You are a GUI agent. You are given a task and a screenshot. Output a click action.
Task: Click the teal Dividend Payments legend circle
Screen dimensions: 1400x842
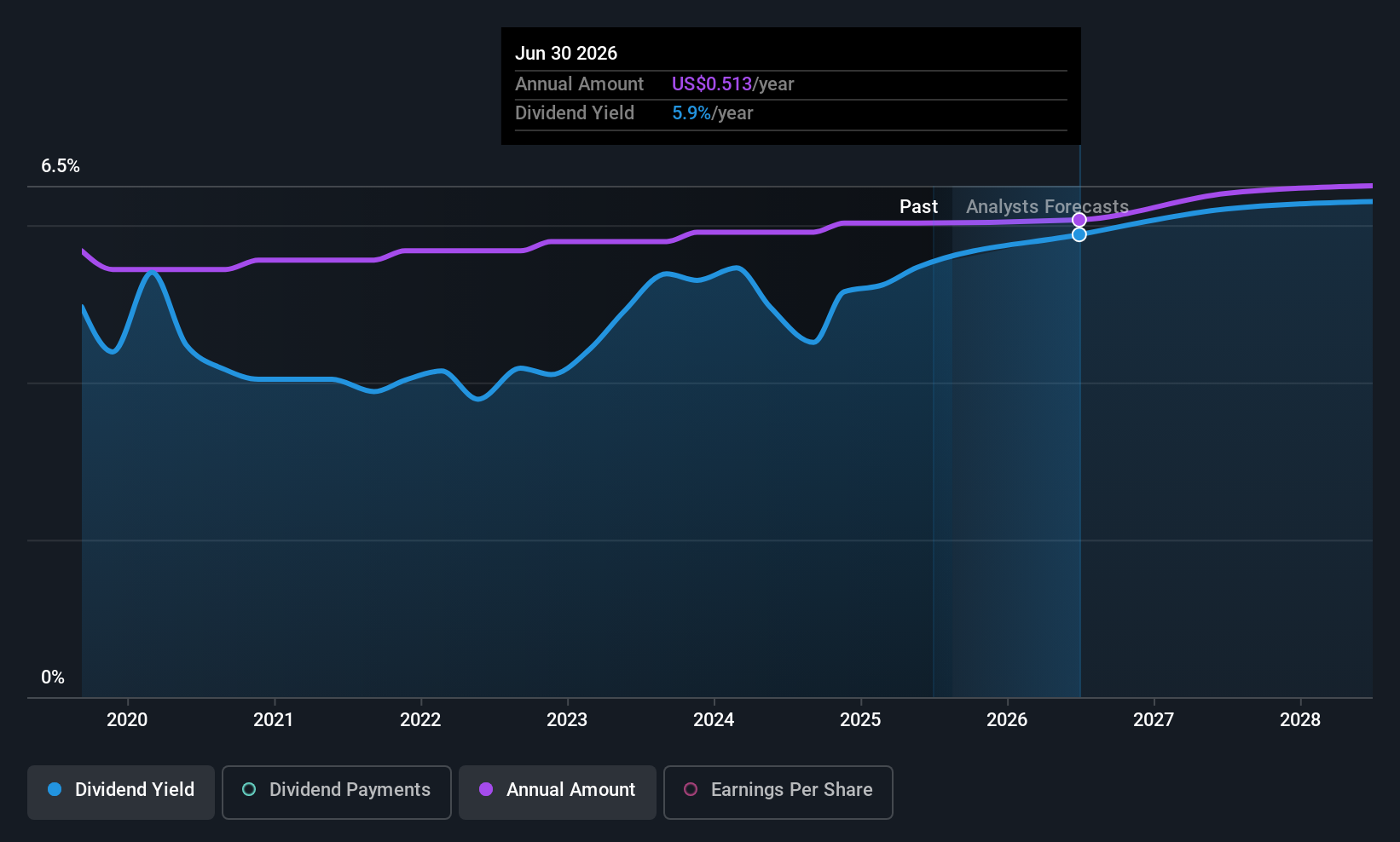[x=249, y=789]
